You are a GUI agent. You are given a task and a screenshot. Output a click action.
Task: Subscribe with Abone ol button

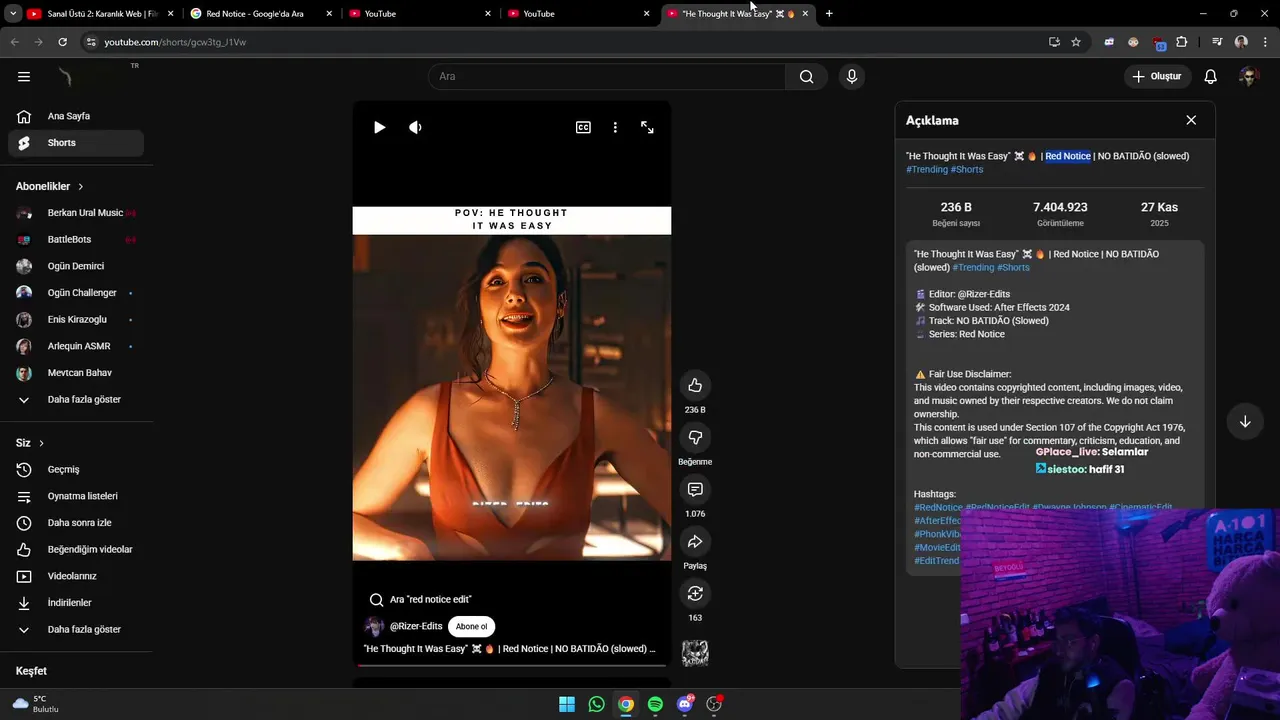471,627
